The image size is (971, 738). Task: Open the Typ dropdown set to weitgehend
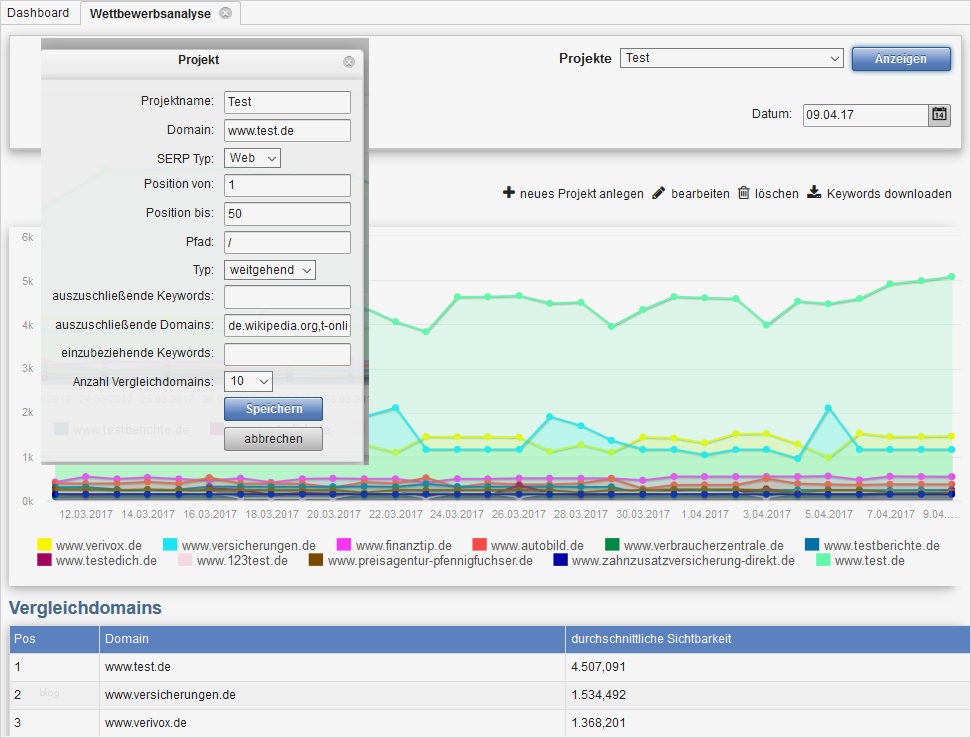click(270, 270)
